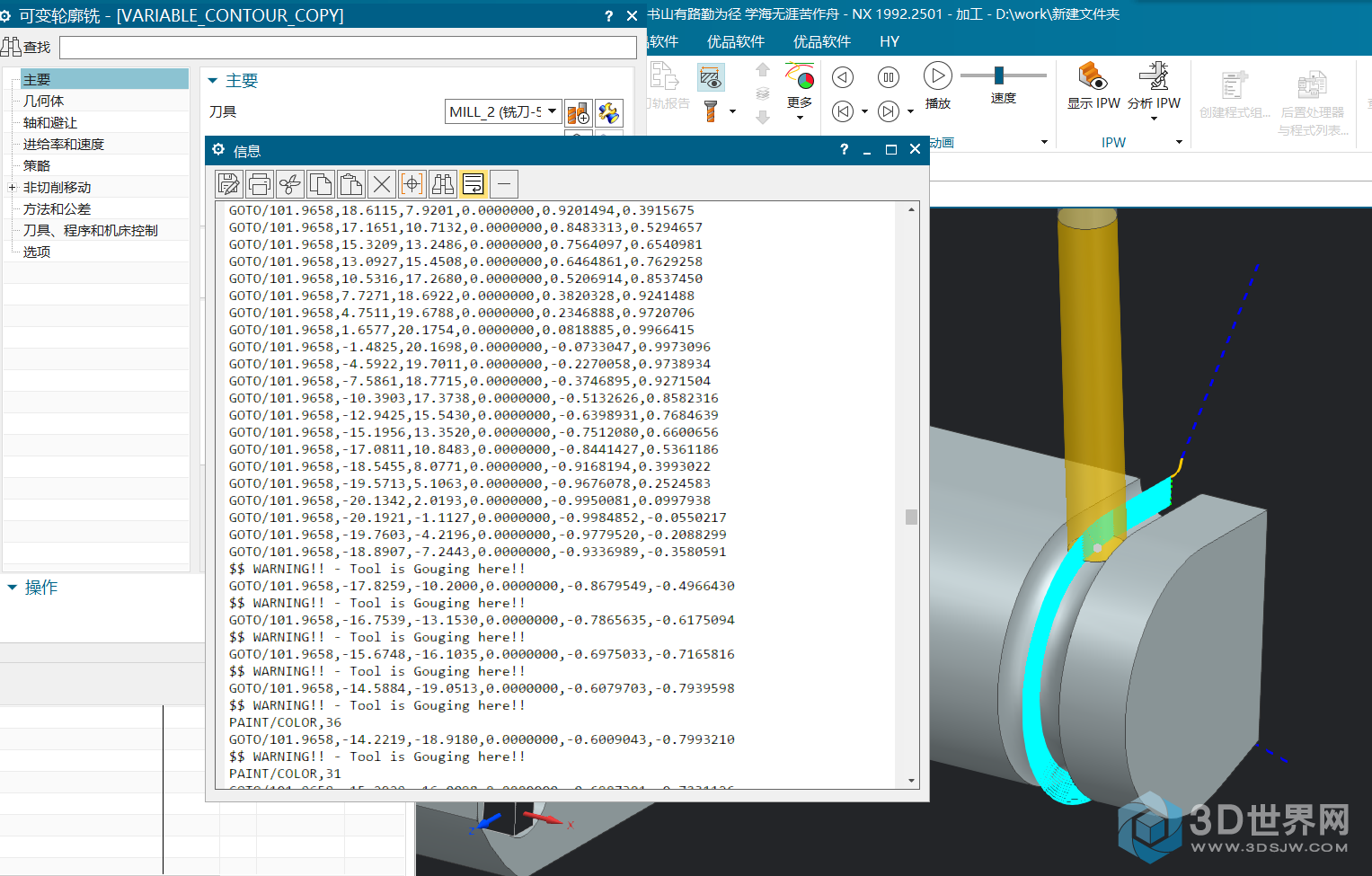Viewport: 1372px width, 876px height.
Task: Expand the IPW group options arrow
Action: click(x=1179, y=142)
